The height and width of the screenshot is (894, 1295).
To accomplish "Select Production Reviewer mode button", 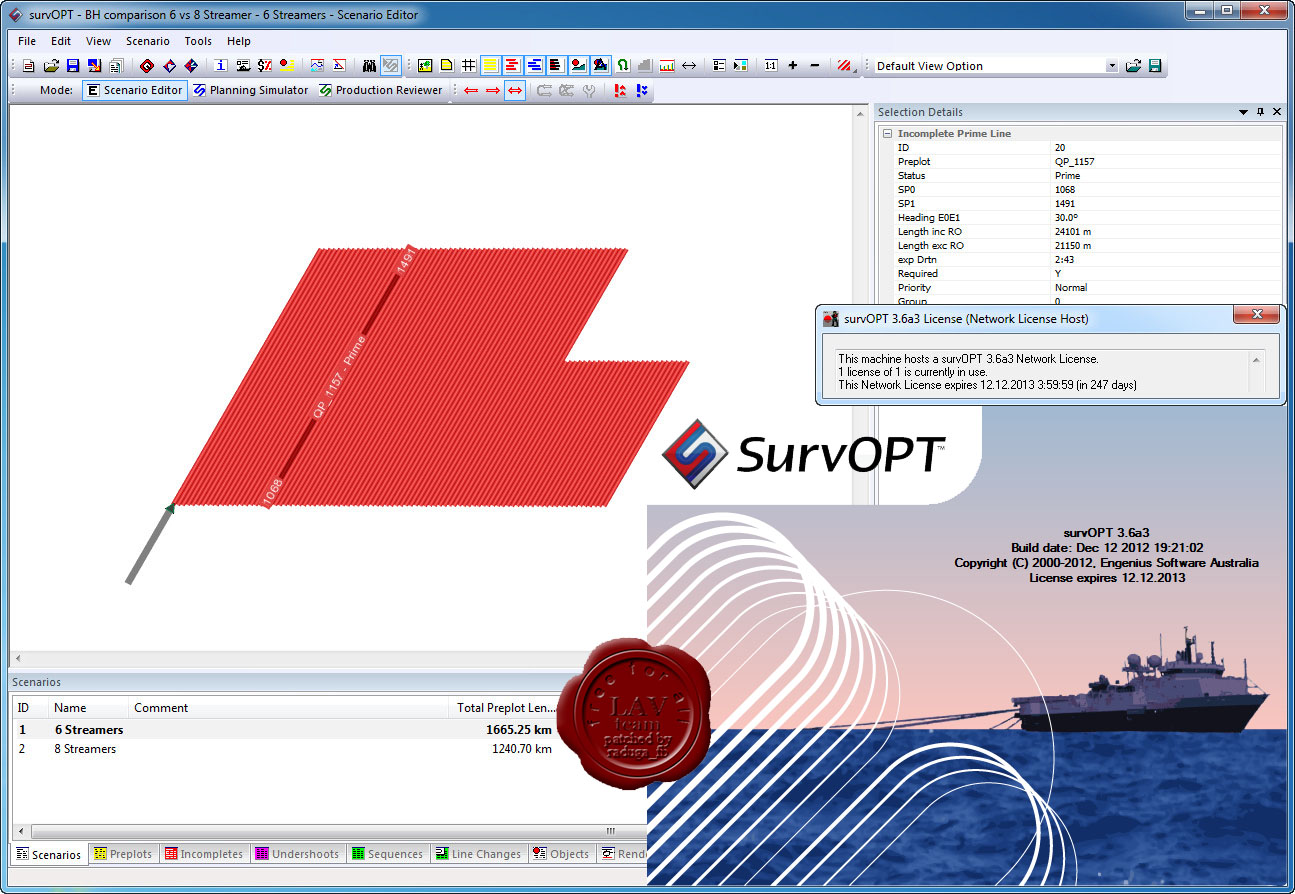I will pyautogui.click(x=381, y=90).
